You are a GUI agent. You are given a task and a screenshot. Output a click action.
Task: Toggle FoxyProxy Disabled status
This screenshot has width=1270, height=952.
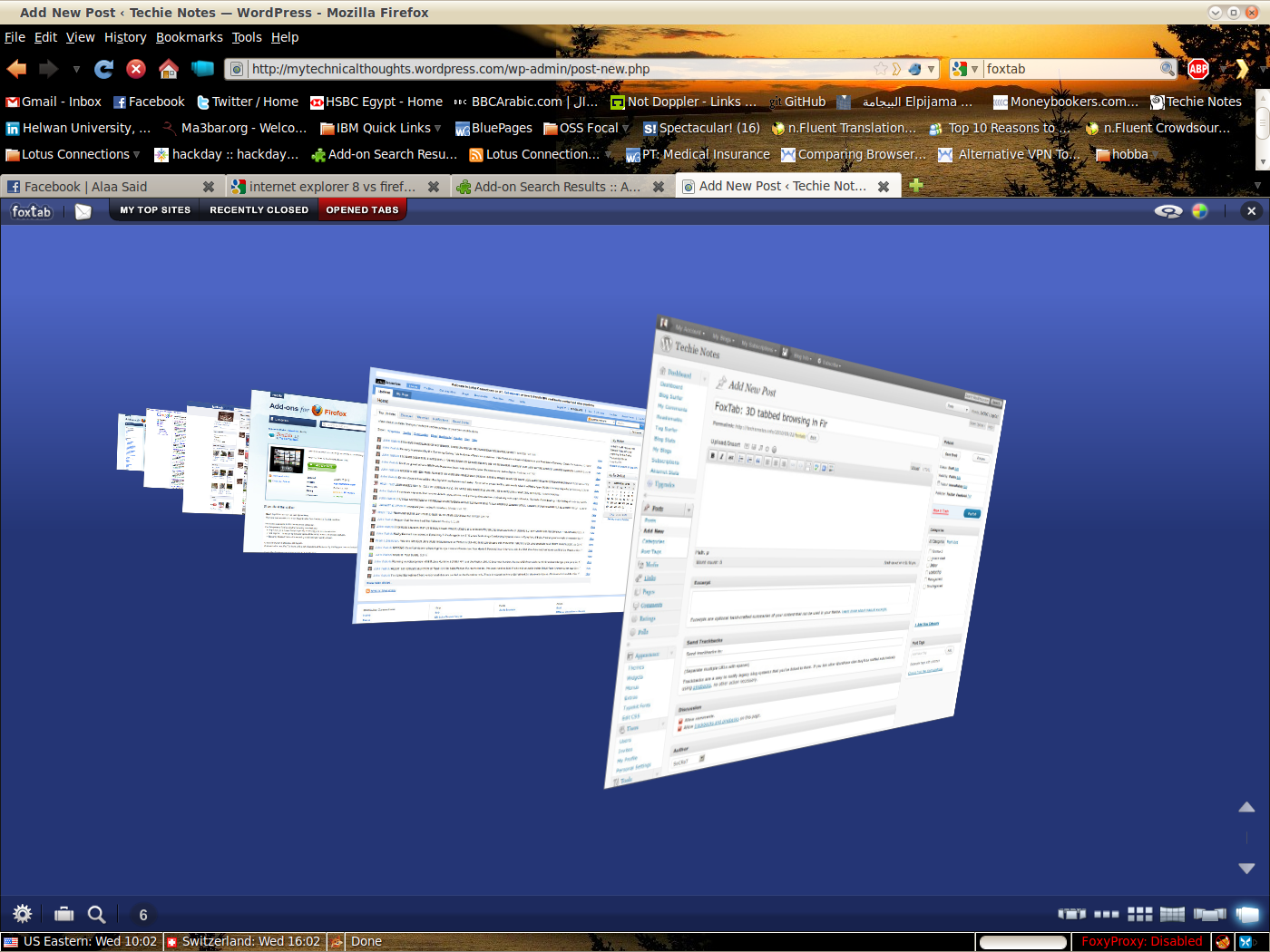pyautogui.click(x=1141, y=941)
